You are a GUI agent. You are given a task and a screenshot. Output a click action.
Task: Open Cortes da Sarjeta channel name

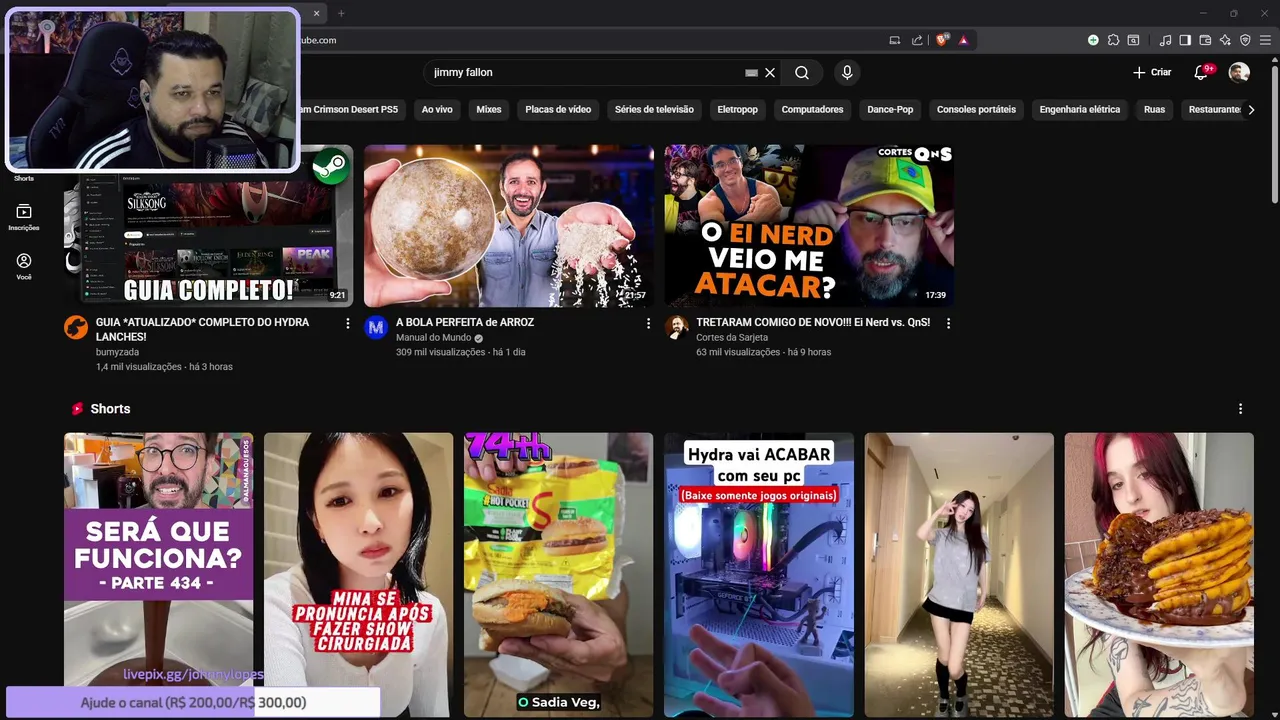tap(732, 338)
